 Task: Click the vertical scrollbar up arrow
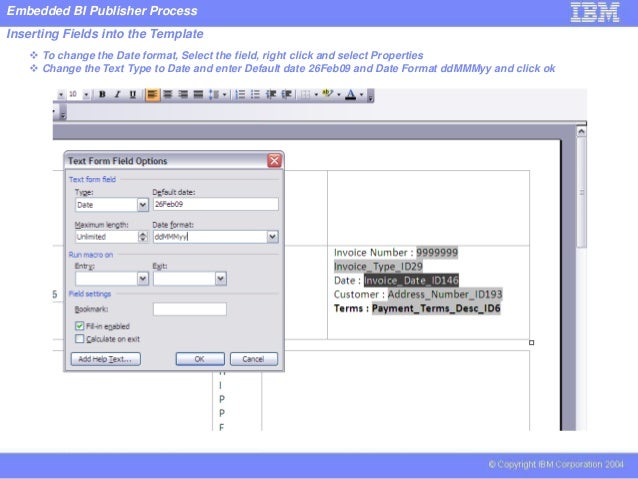tap(581, 131)
